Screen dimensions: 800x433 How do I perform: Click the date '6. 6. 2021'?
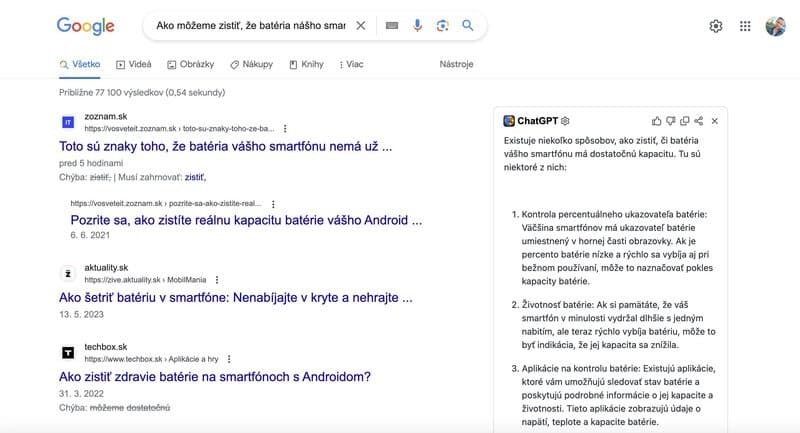coord(90,235)
